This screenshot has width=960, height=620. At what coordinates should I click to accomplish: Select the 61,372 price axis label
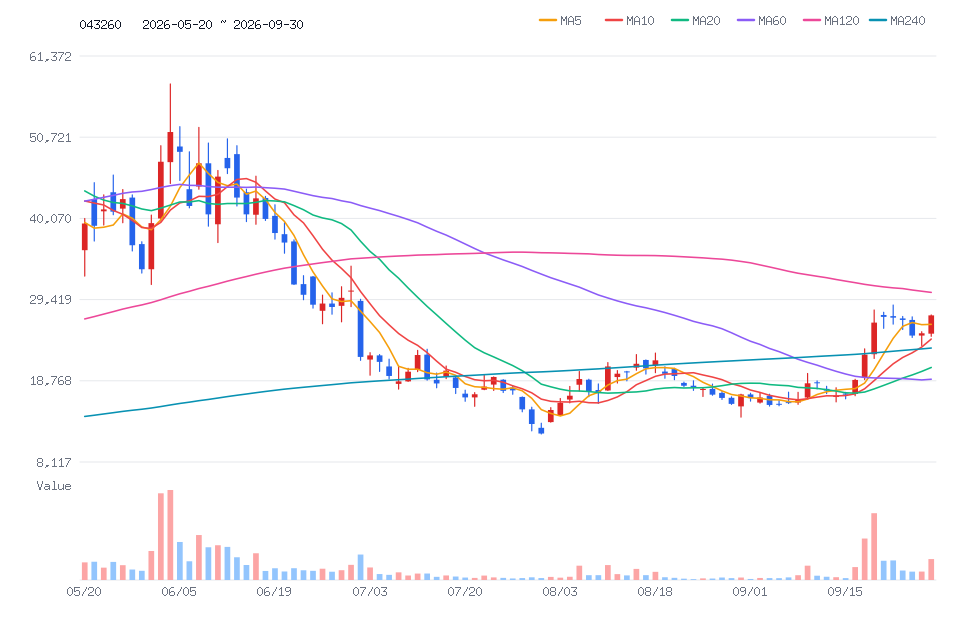(50, 56)
